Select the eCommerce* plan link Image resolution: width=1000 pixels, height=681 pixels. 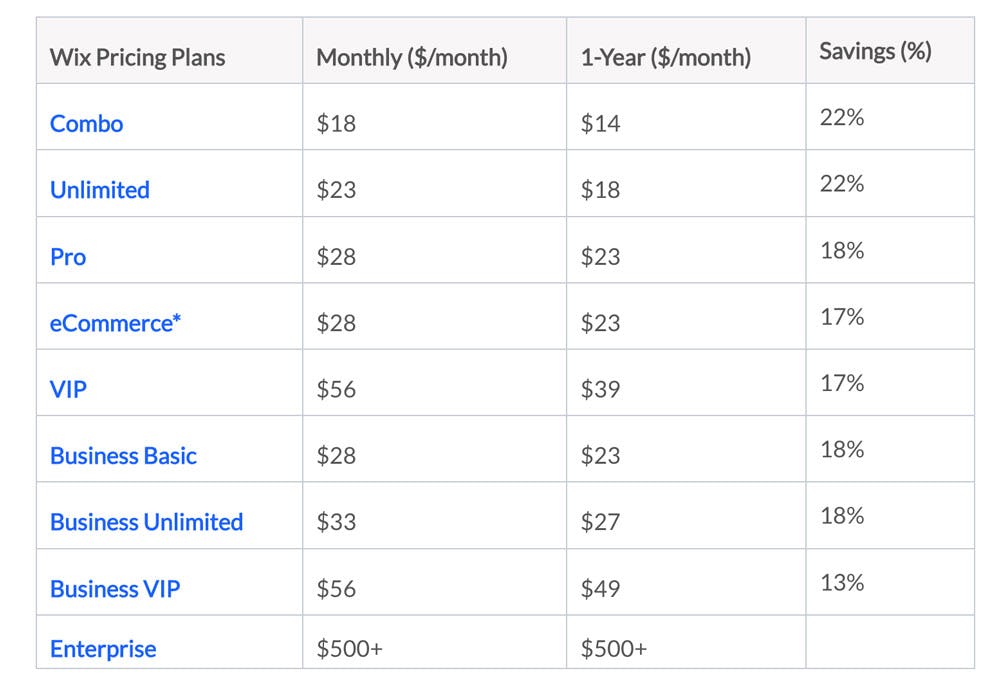pos(116,323)
